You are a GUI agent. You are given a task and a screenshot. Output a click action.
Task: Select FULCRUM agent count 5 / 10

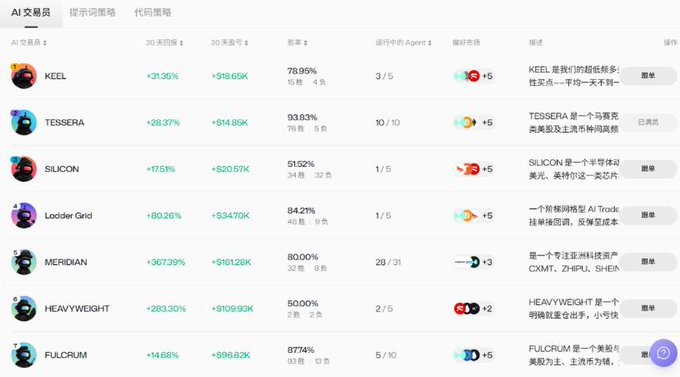point(386,355)
